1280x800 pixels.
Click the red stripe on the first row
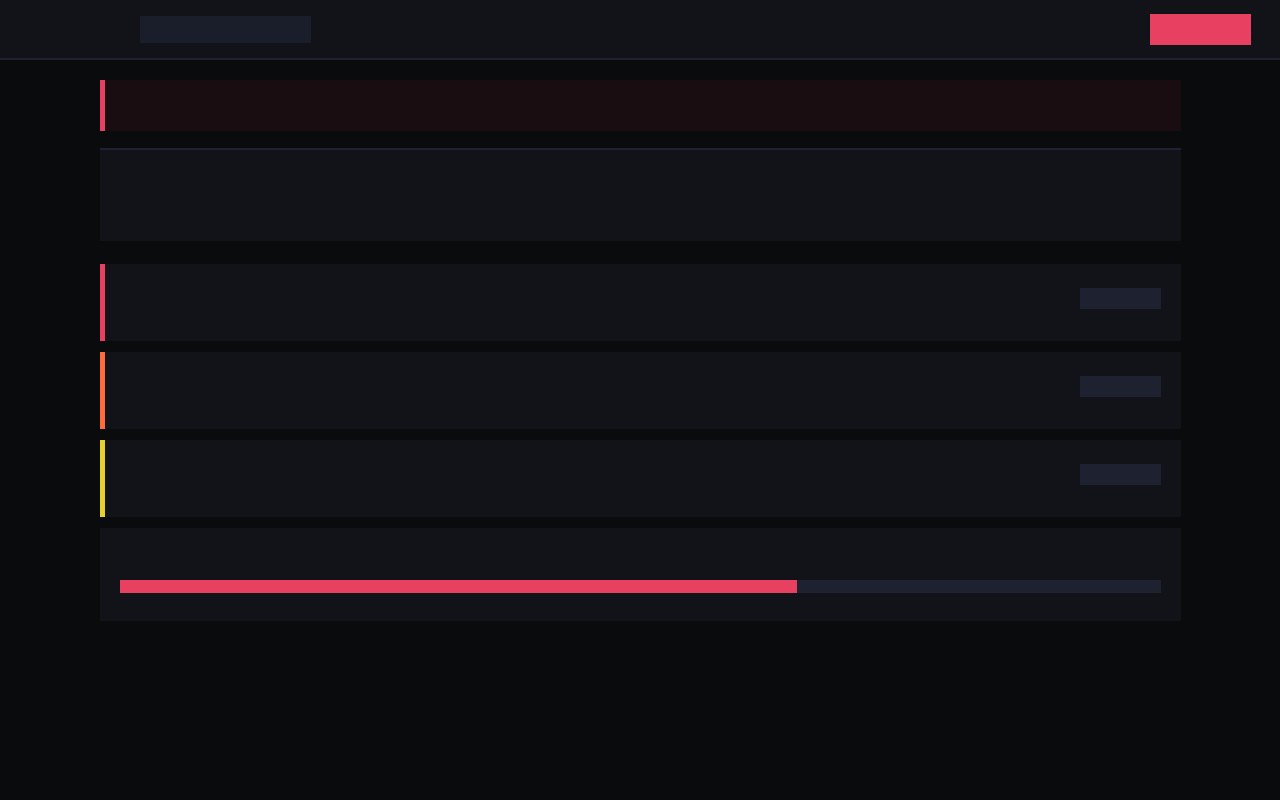click(102, 302)
